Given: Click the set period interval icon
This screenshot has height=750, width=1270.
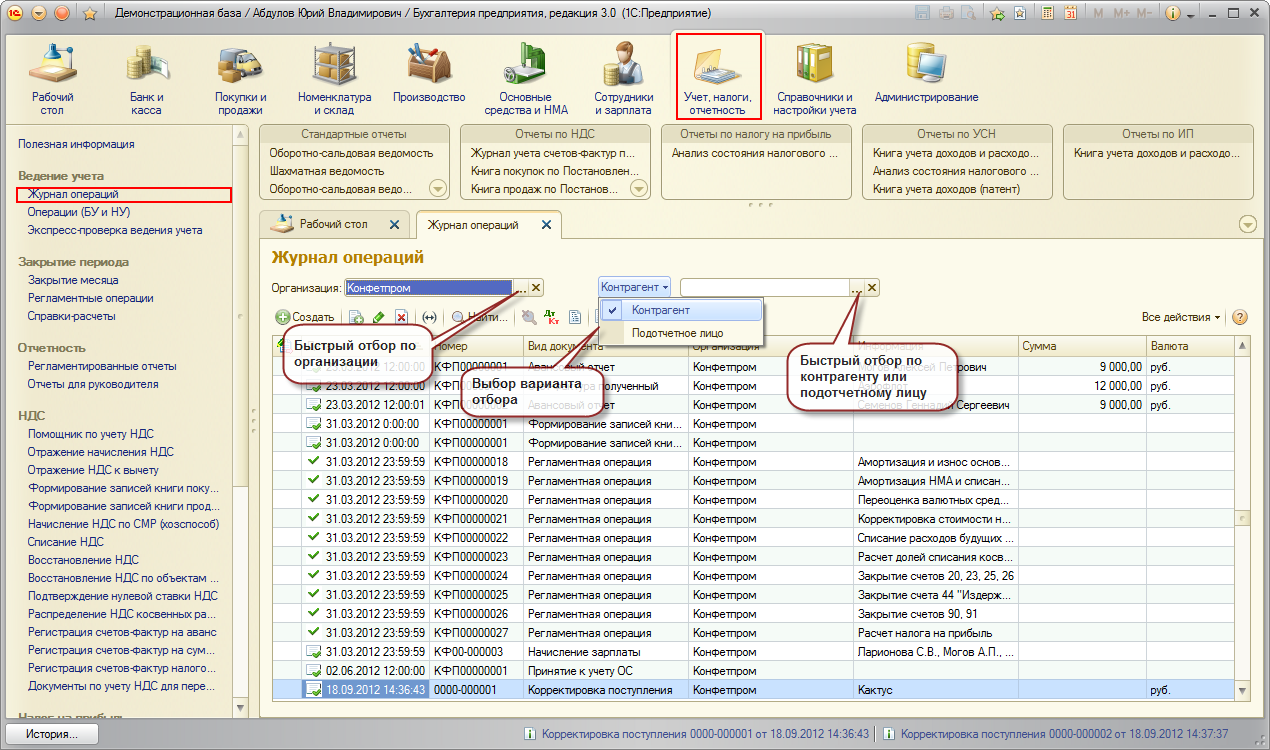Looking at the screenshot, I should 430,317.
